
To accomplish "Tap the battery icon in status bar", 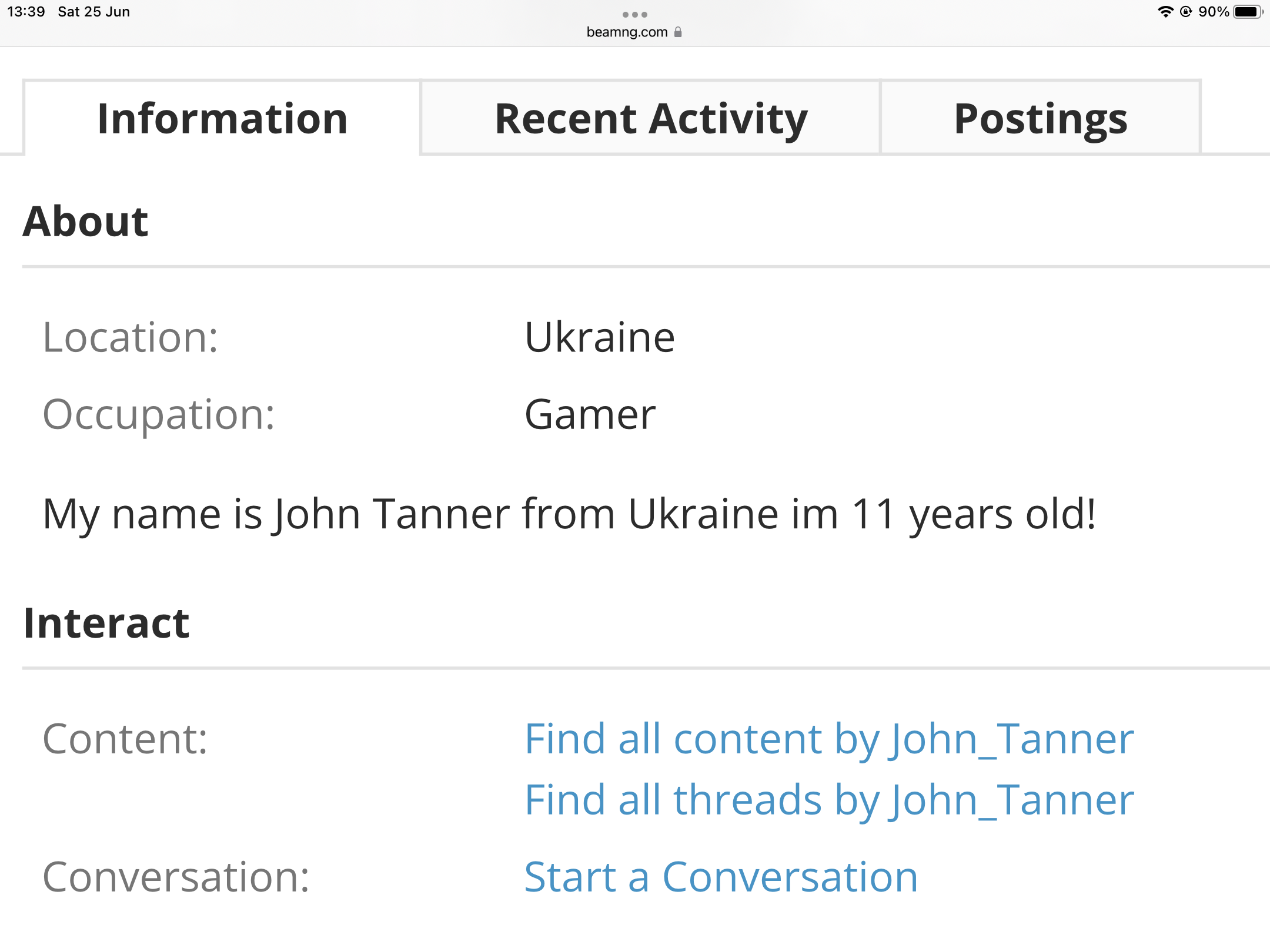I will pyautogui.click(x=1247, y=12).
